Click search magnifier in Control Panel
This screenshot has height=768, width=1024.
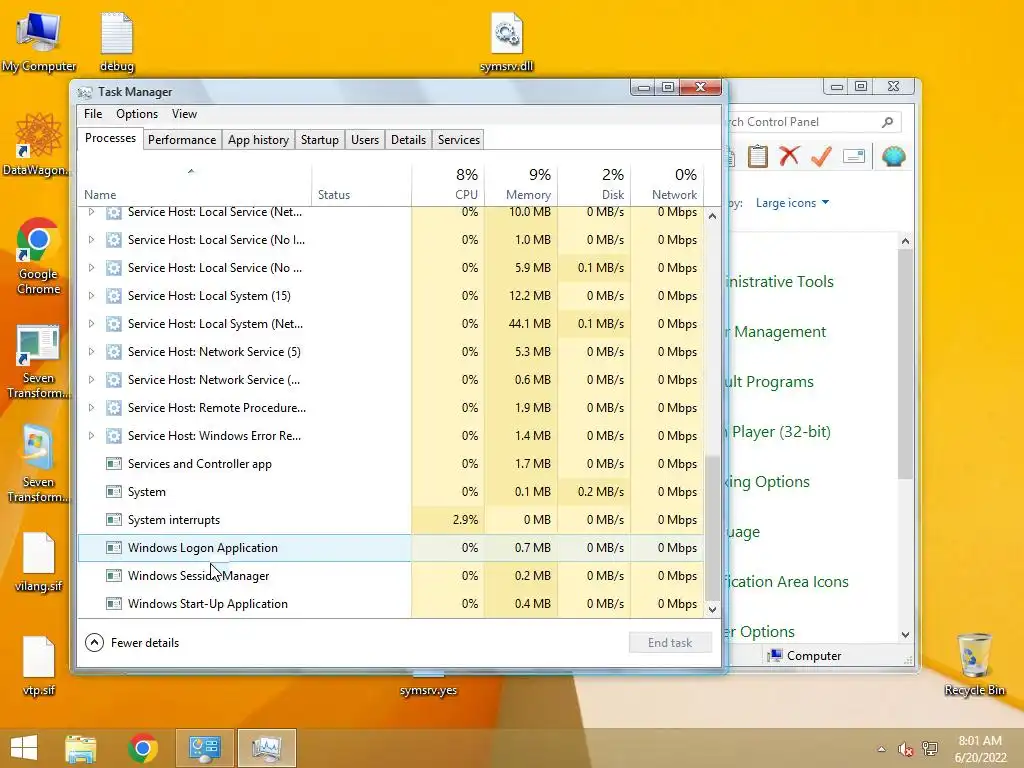pyautogui.click(x=887, y=122)
